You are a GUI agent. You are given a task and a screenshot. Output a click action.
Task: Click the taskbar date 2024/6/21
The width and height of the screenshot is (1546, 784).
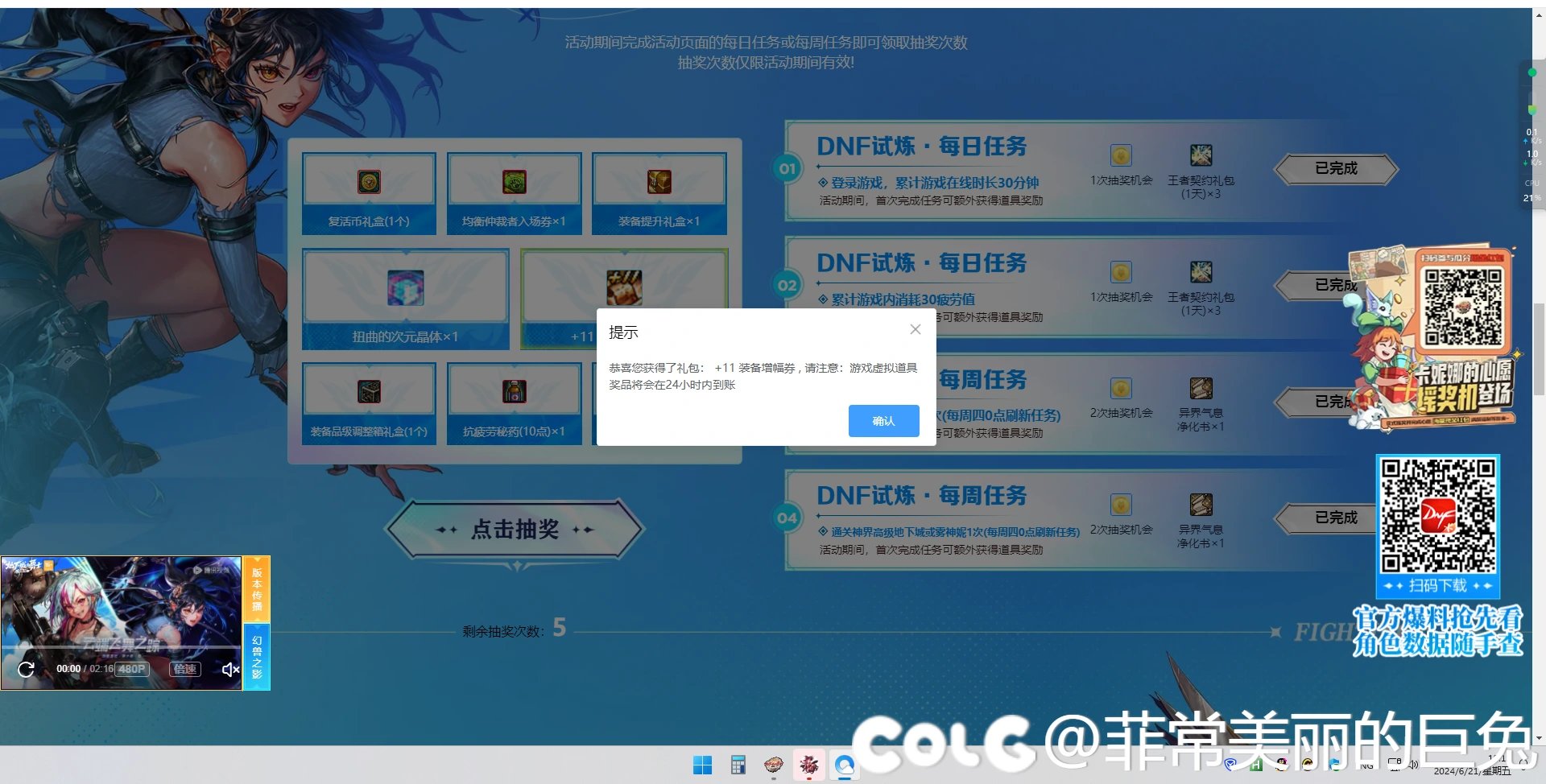pos(1472,771)
